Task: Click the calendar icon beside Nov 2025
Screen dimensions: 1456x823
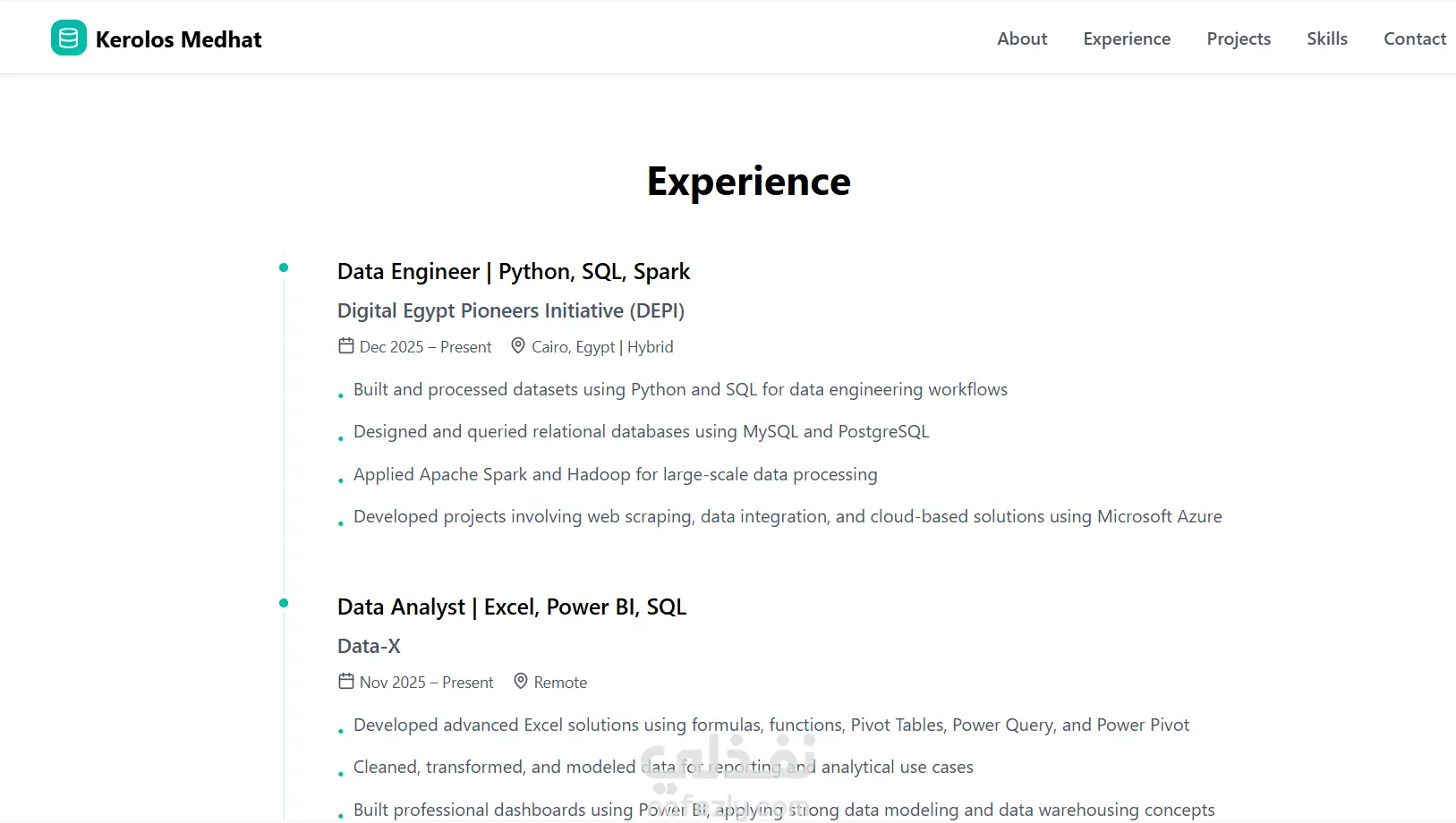Action: [346, 681]
